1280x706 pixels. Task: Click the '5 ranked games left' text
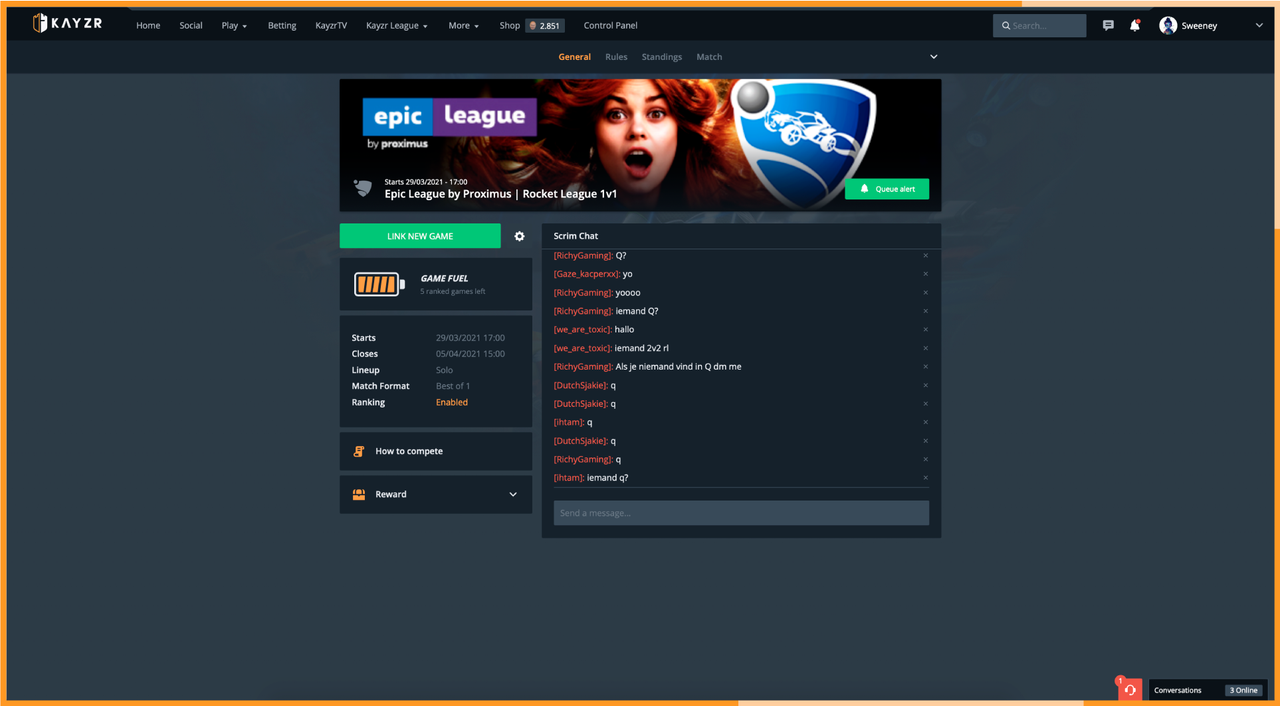coord(453,292)
